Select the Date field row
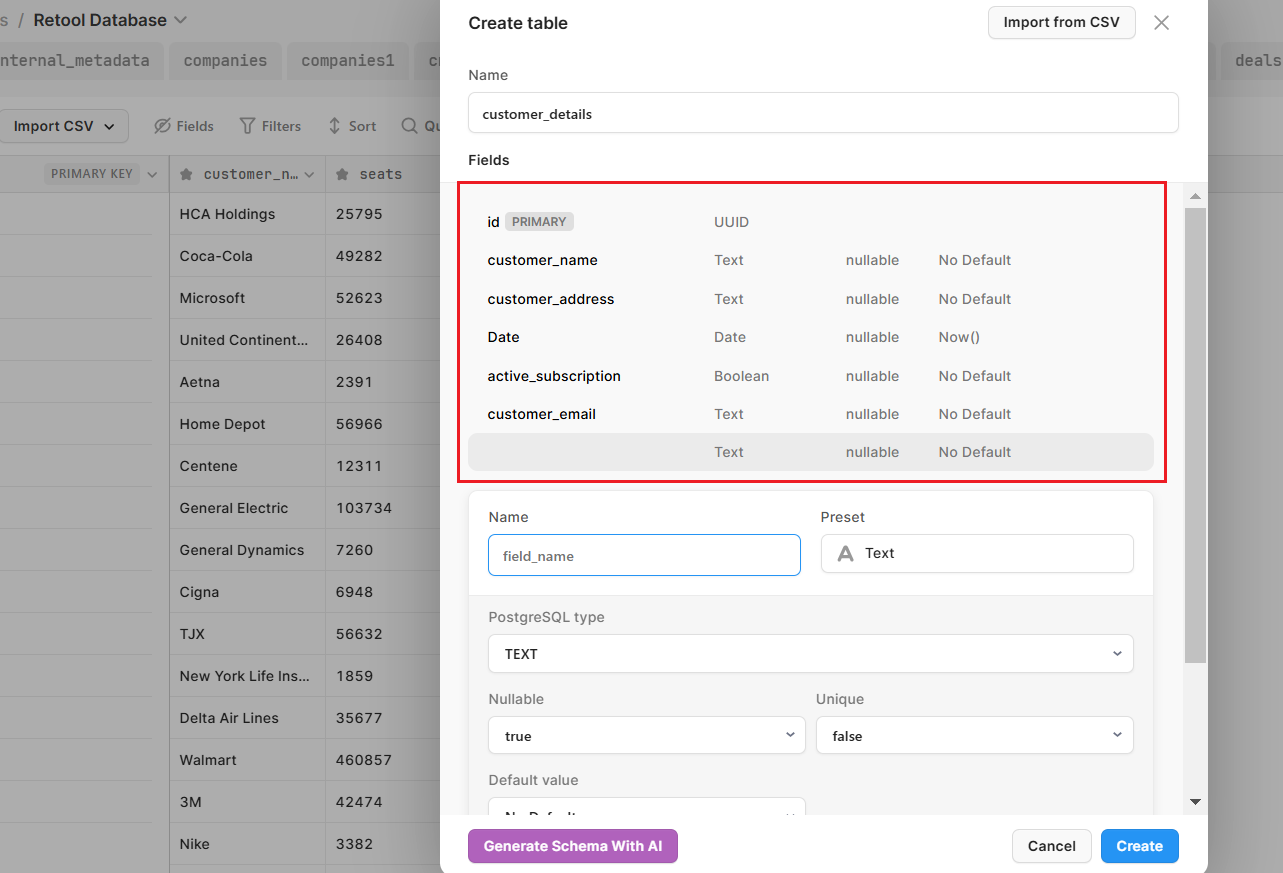This screenshot has width=1283, height=873. [810, 337]
